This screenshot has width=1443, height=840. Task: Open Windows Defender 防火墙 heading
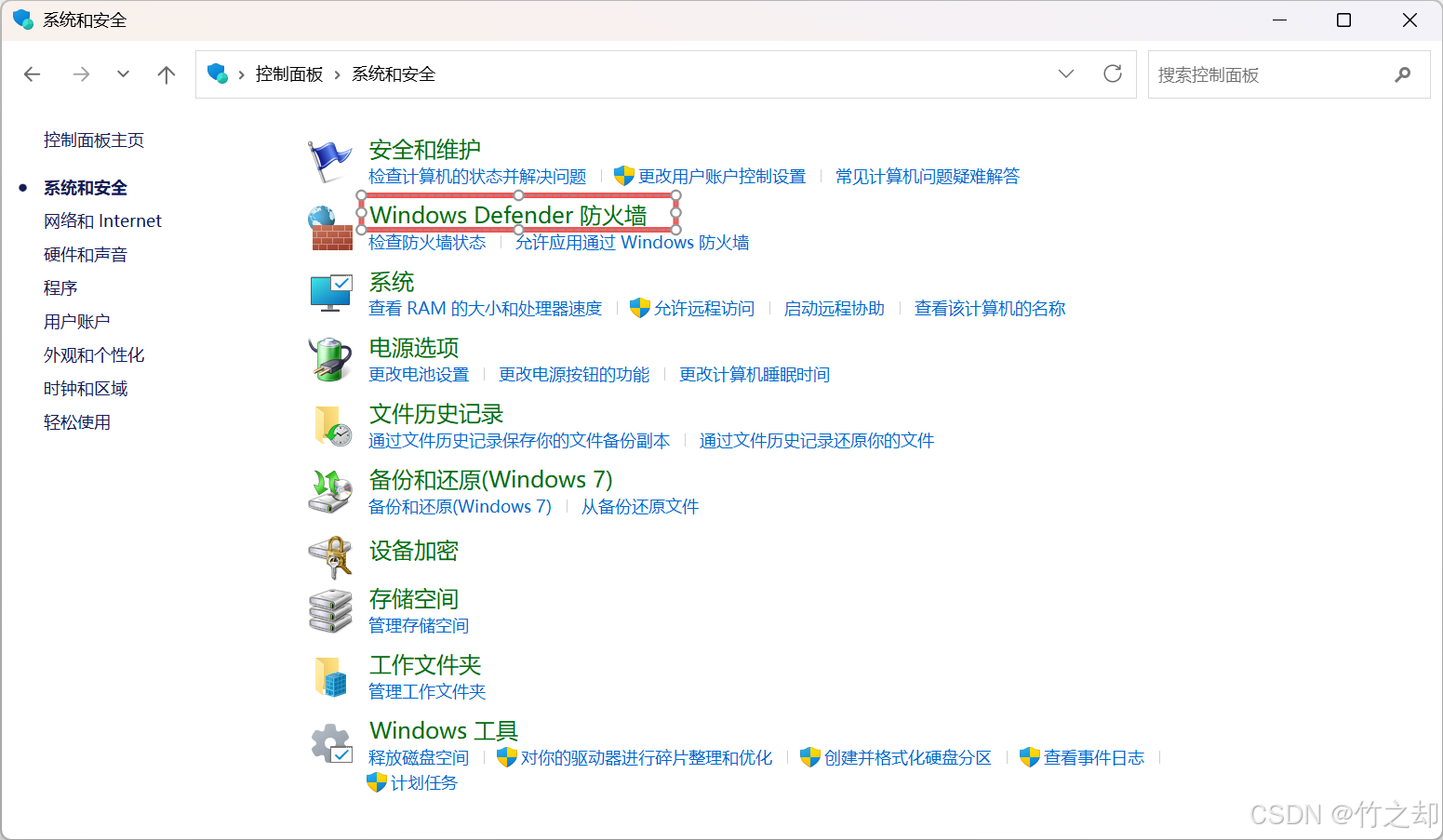click(508, 216)
